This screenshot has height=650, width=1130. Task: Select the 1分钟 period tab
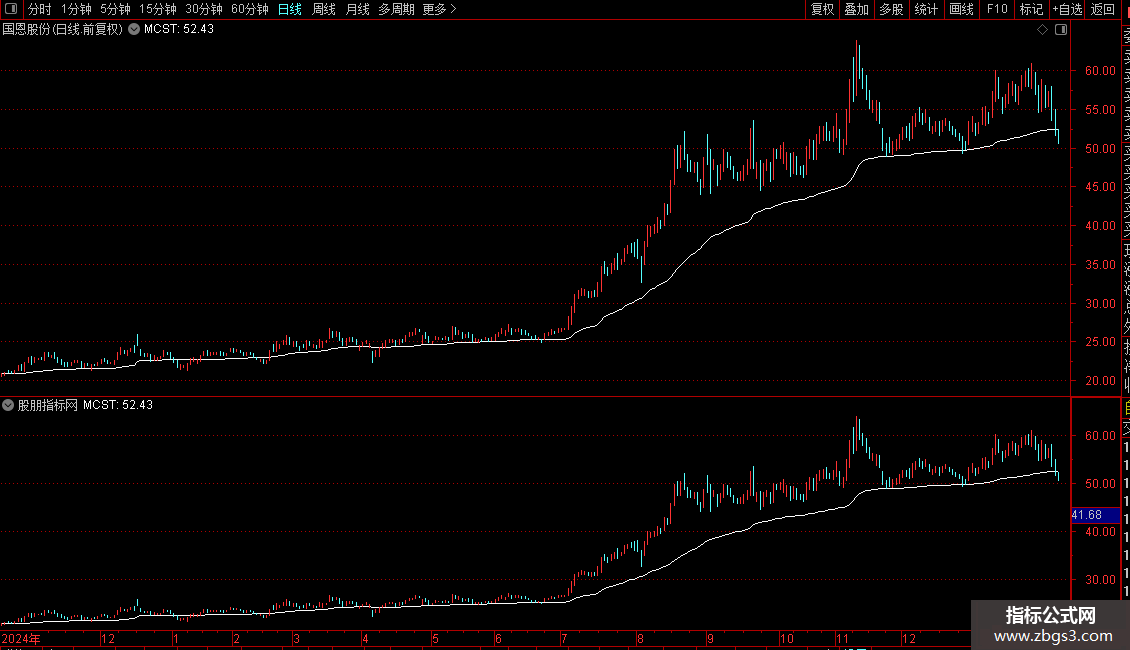[76, 9]
